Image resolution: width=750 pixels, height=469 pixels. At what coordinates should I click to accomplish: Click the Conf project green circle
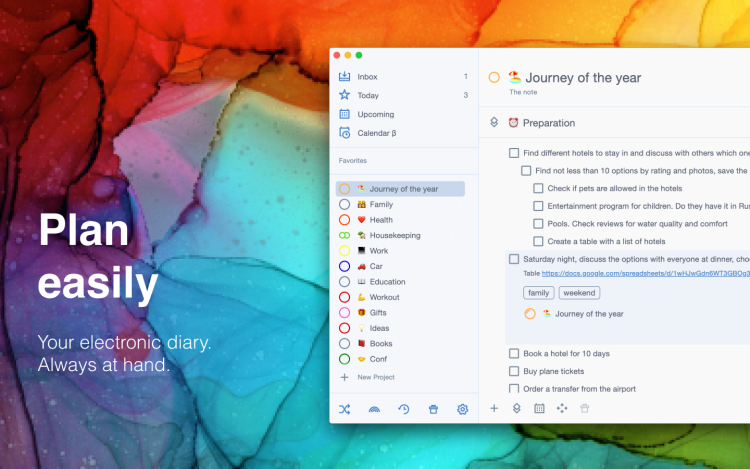pos(344,359)
